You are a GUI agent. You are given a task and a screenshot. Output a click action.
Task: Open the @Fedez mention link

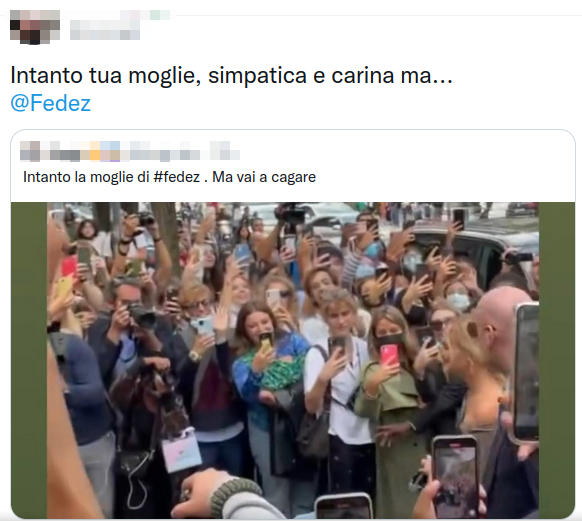tap(50, 103)
